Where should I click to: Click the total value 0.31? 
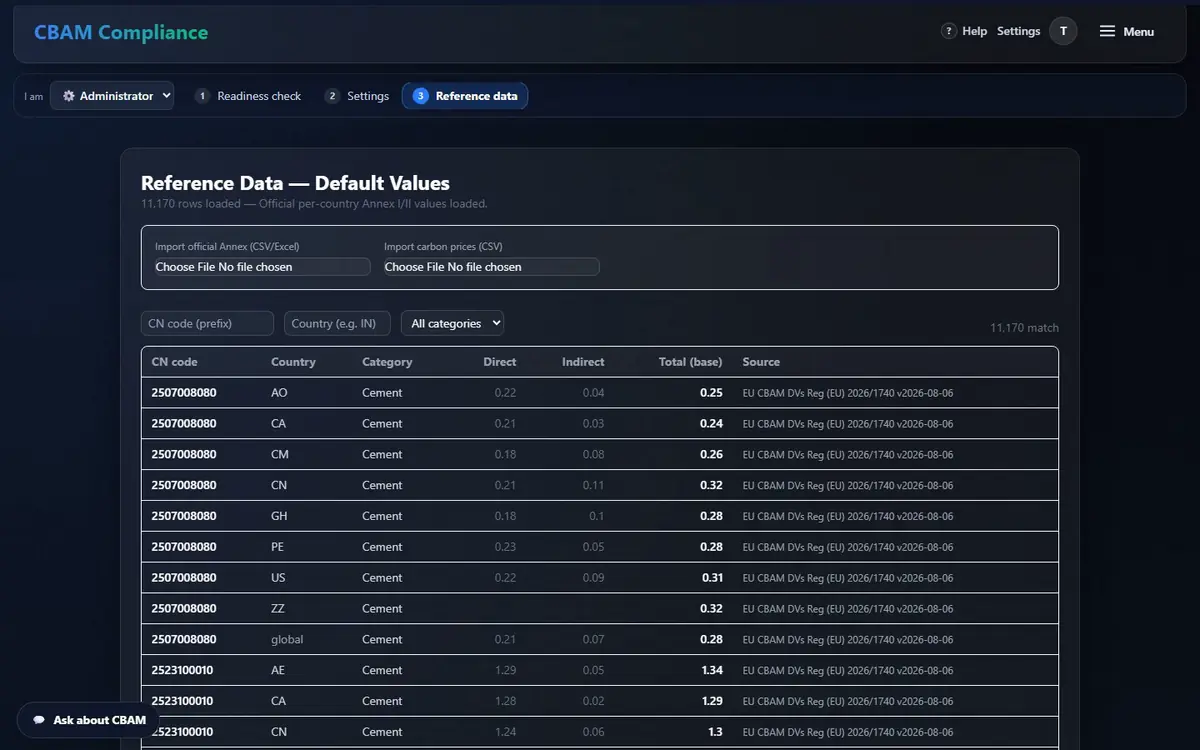coord(711,578)
